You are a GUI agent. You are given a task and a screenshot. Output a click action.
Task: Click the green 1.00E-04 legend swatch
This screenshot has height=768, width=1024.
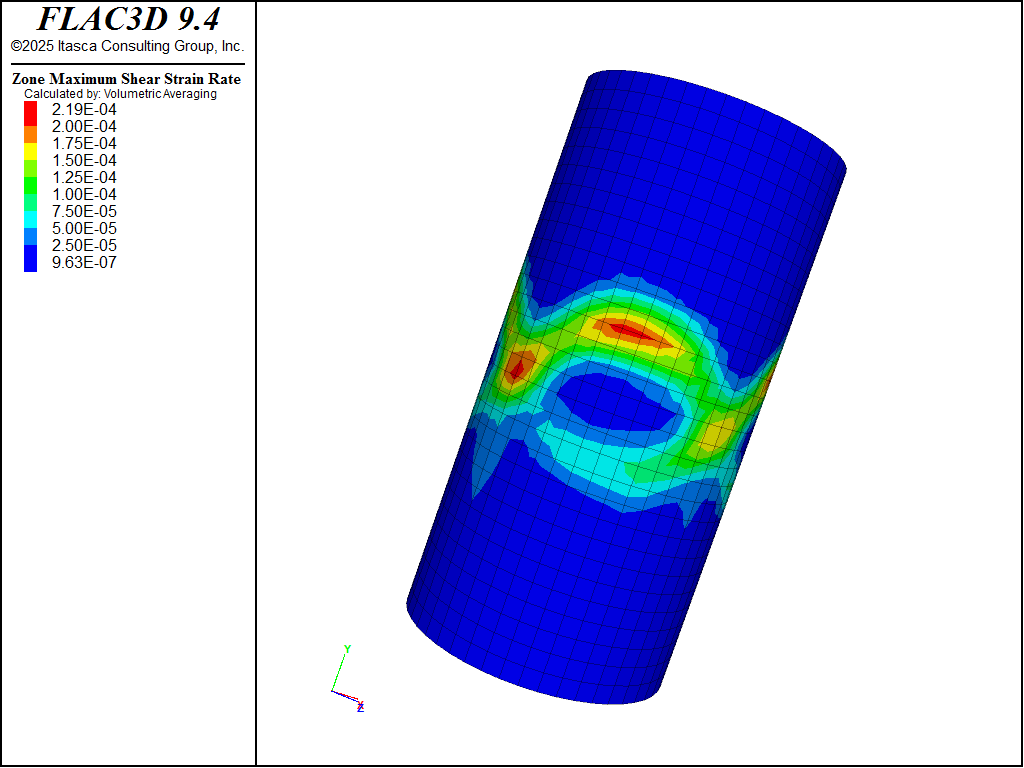[x=31, y=185]
